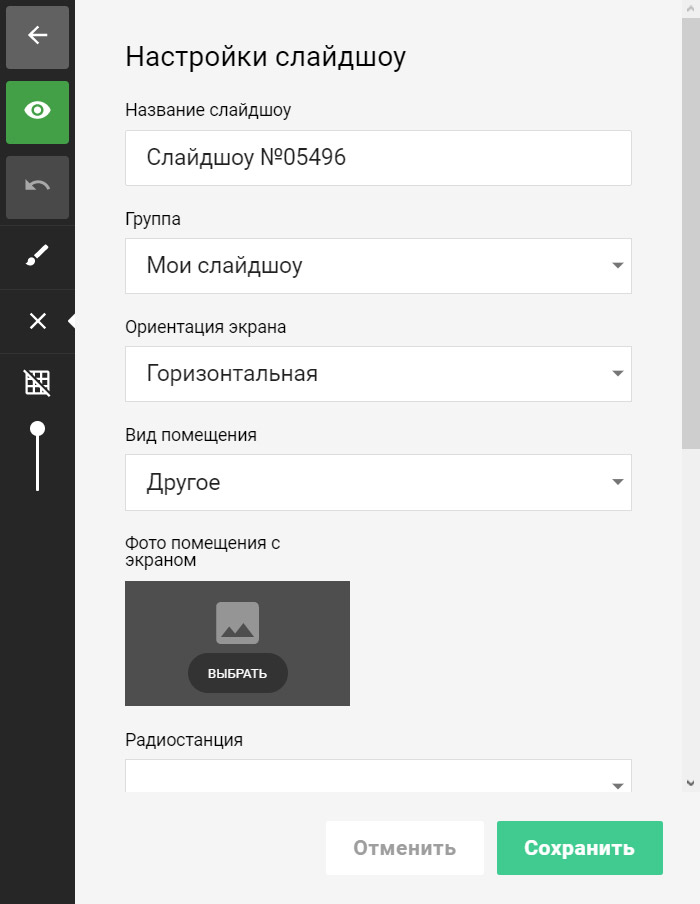
Task: Click the vertical scrollbar thumb
Action: [x=690, y=230]
